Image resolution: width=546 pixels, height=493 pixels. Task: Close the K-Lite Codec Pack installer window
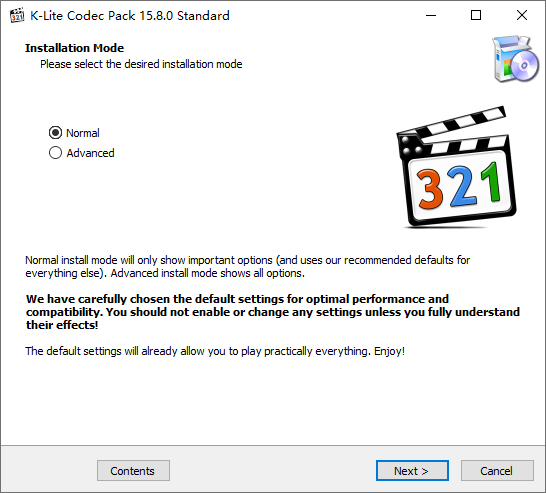point(522,15)
